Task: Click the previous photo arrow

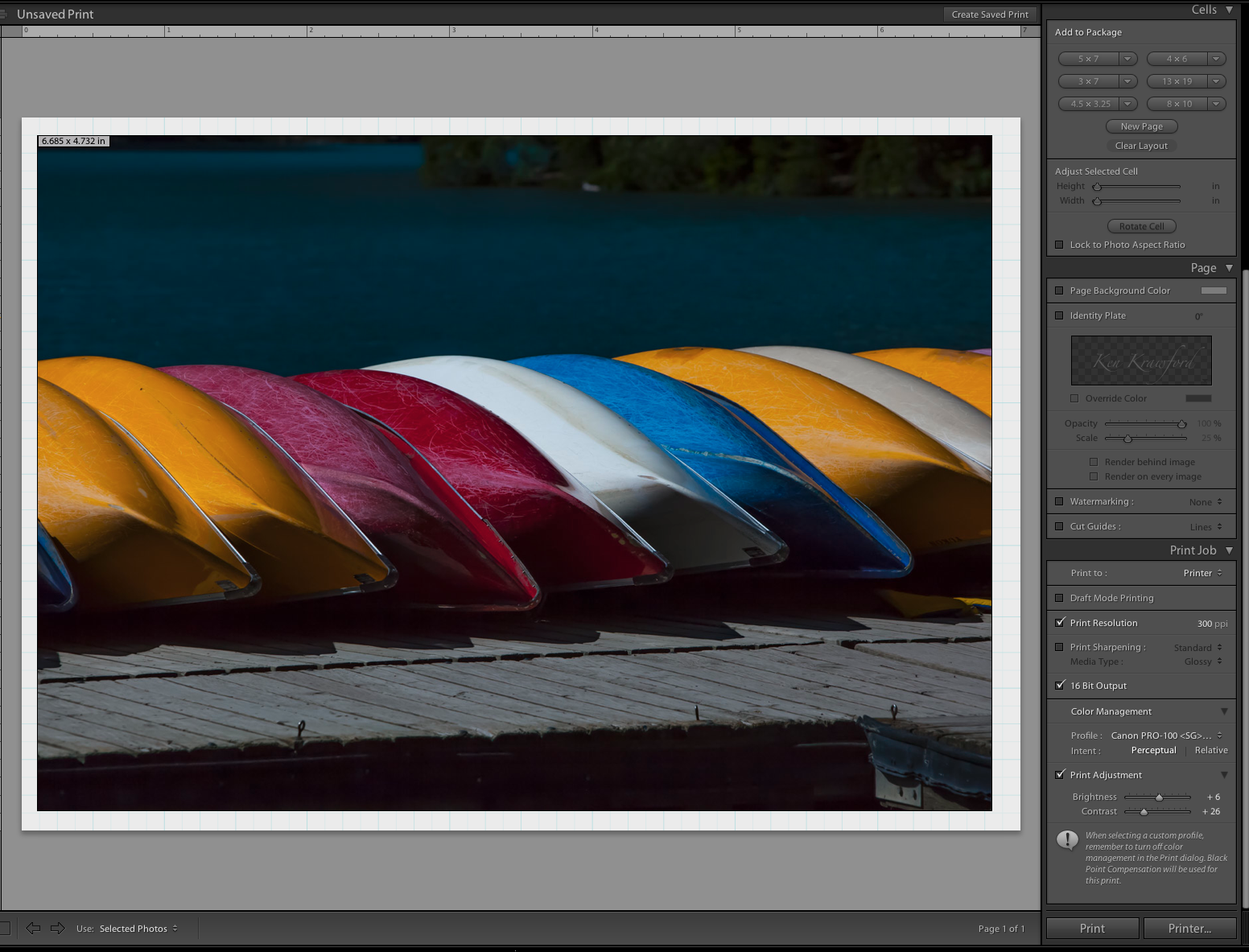Action: click(32, 928)
